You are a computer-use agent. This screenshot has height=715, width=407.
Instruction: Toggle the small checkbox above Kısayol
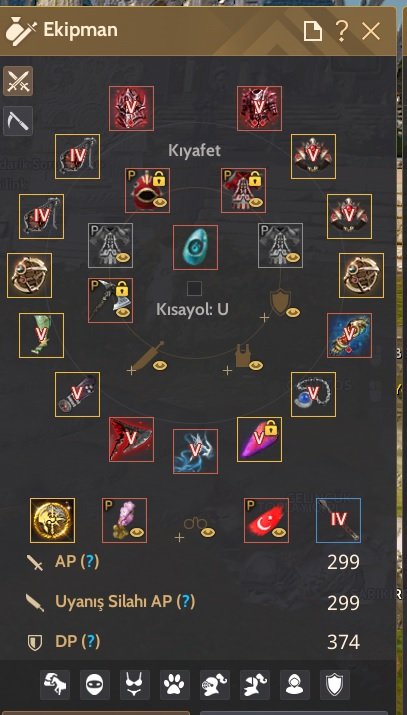(x=195, y=289)
